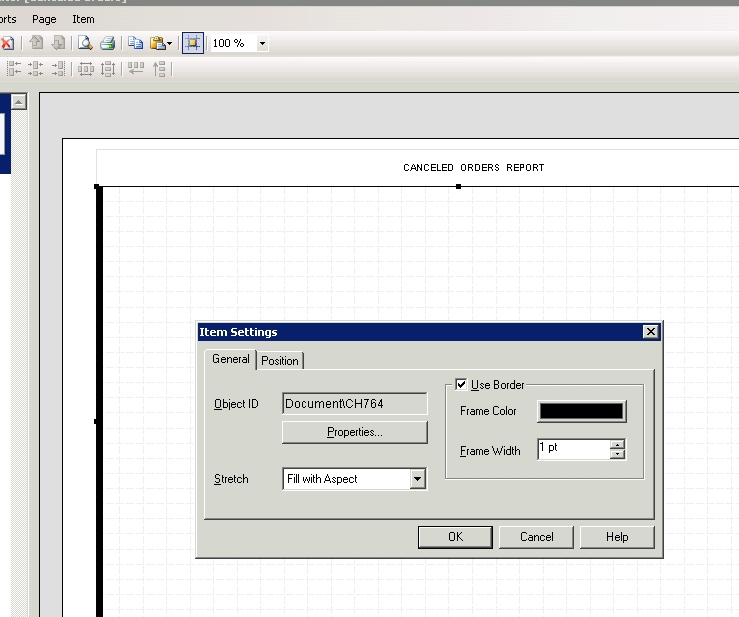Expand the 100 % zoom dropdown
Image resolution: width=739 pixels, height=617 pixels.
point(262,44)
